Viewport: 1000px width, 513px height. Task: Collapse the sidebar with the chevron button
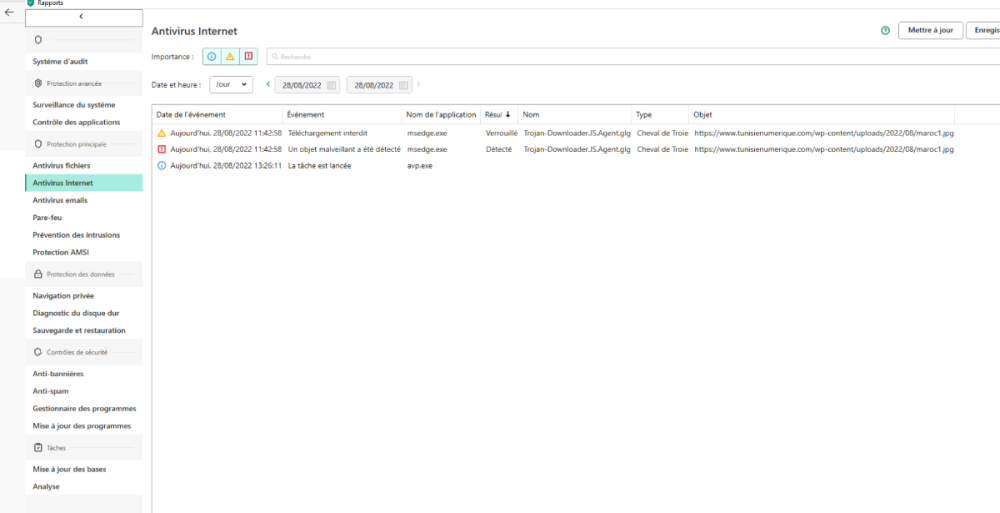click(x=84, y=18)
